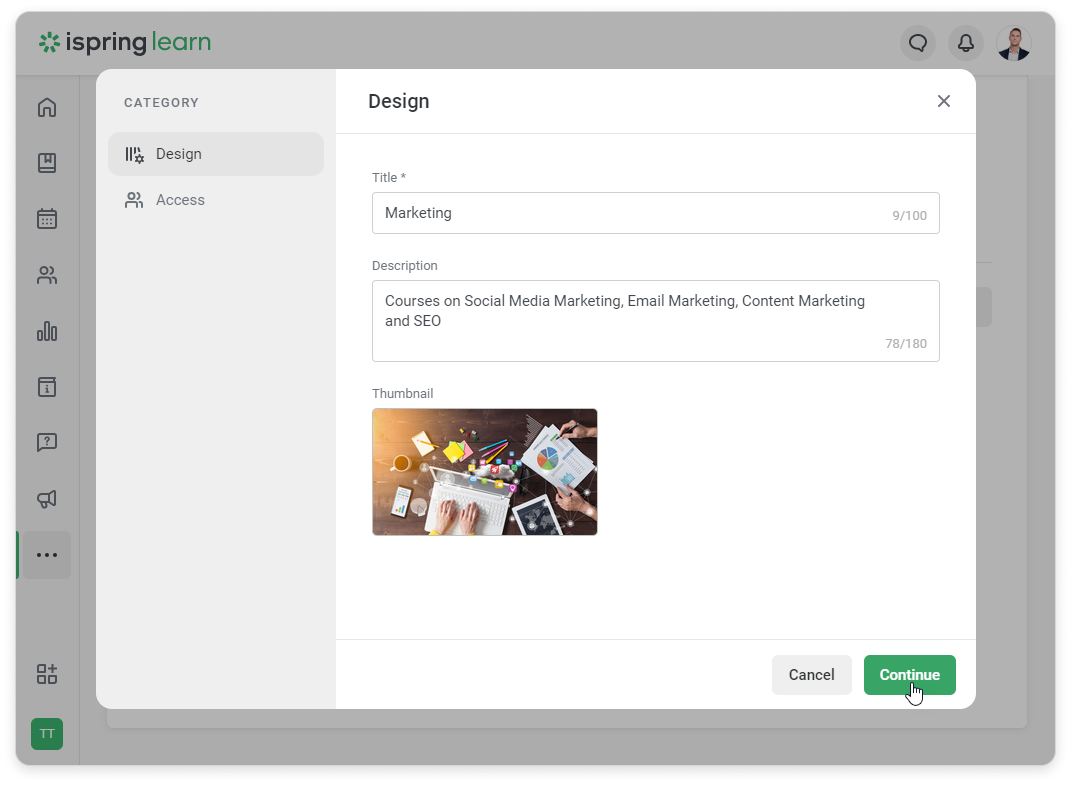The height and width of the screenshot is (785, 1071).
Task: Click the Cancel button
Action: (811, 675)
